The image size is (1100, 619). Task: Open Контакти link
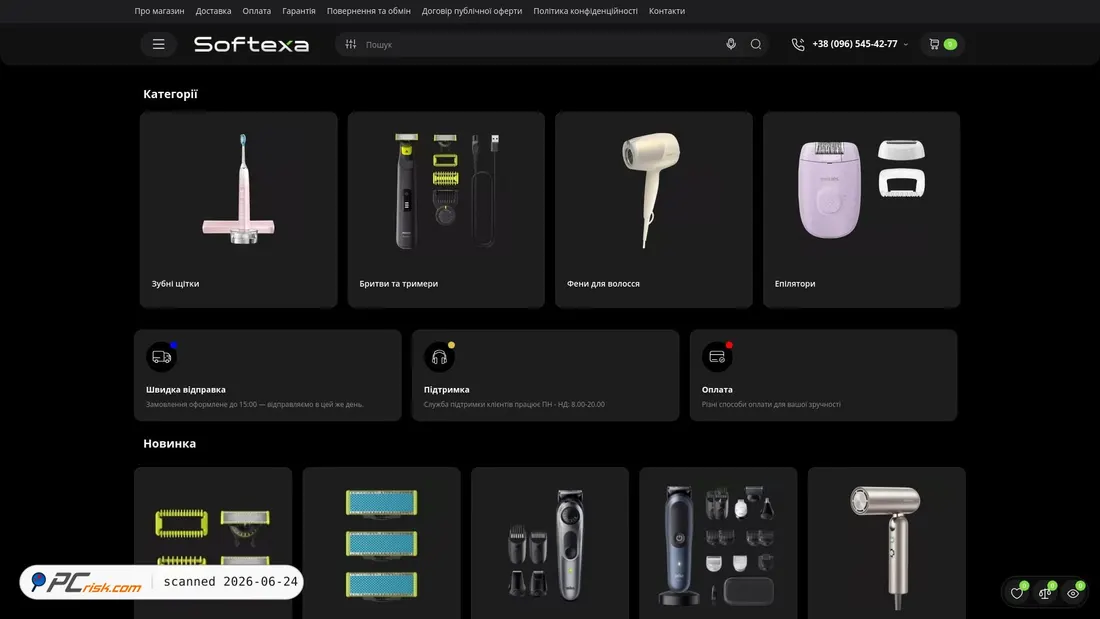(x=666, y=11)
